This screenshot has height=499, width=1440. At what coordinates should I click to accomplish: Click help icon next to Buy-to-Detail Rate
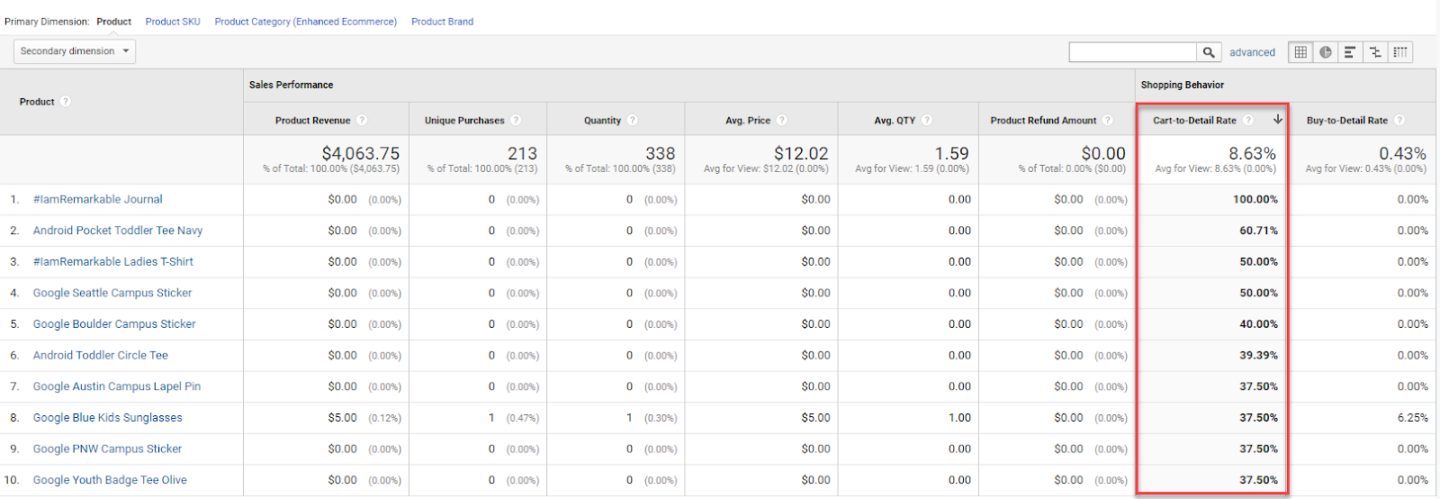1399,120
